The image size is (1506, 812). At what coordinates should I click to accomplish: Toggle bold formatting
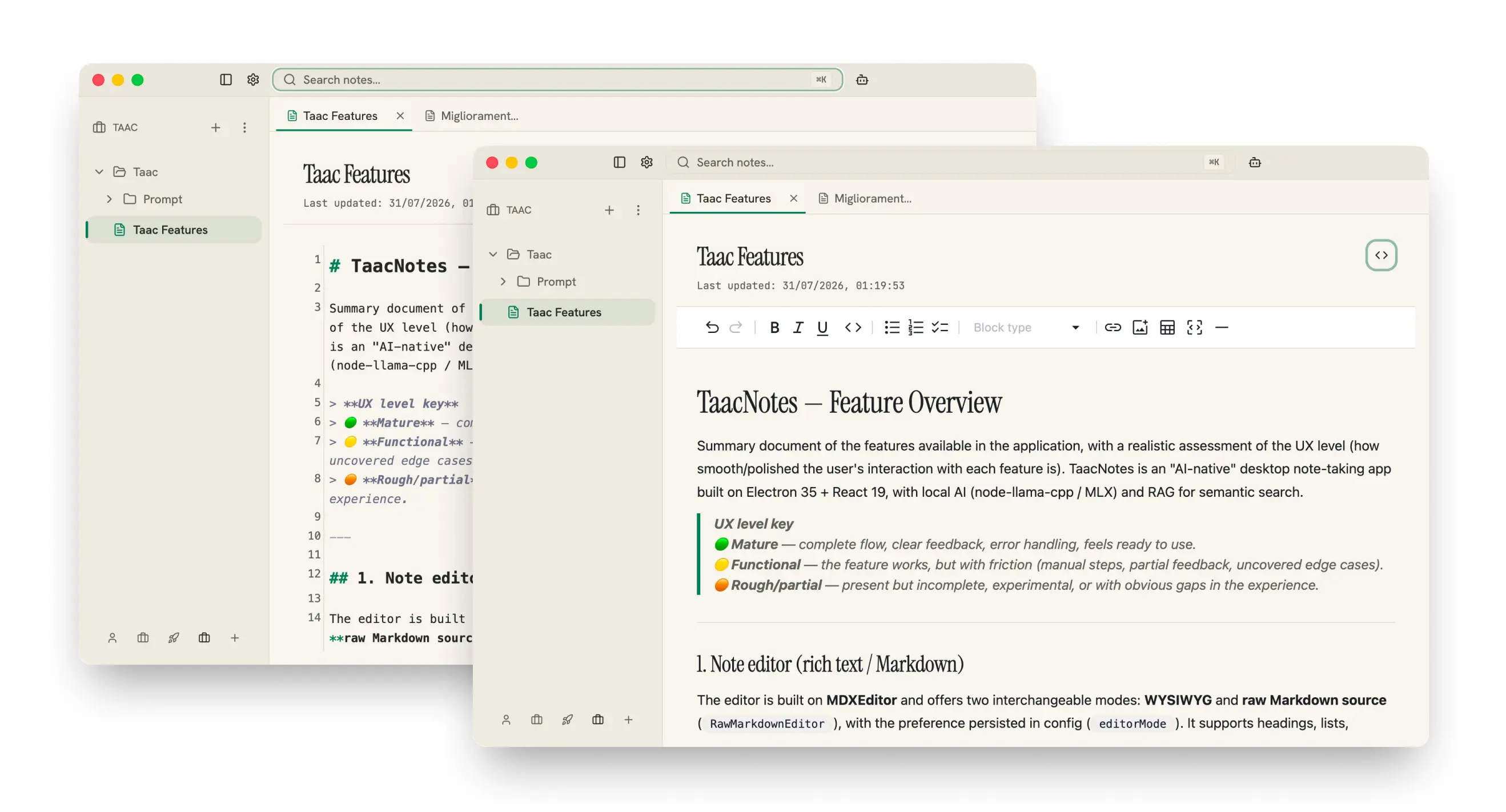point(774,327)
